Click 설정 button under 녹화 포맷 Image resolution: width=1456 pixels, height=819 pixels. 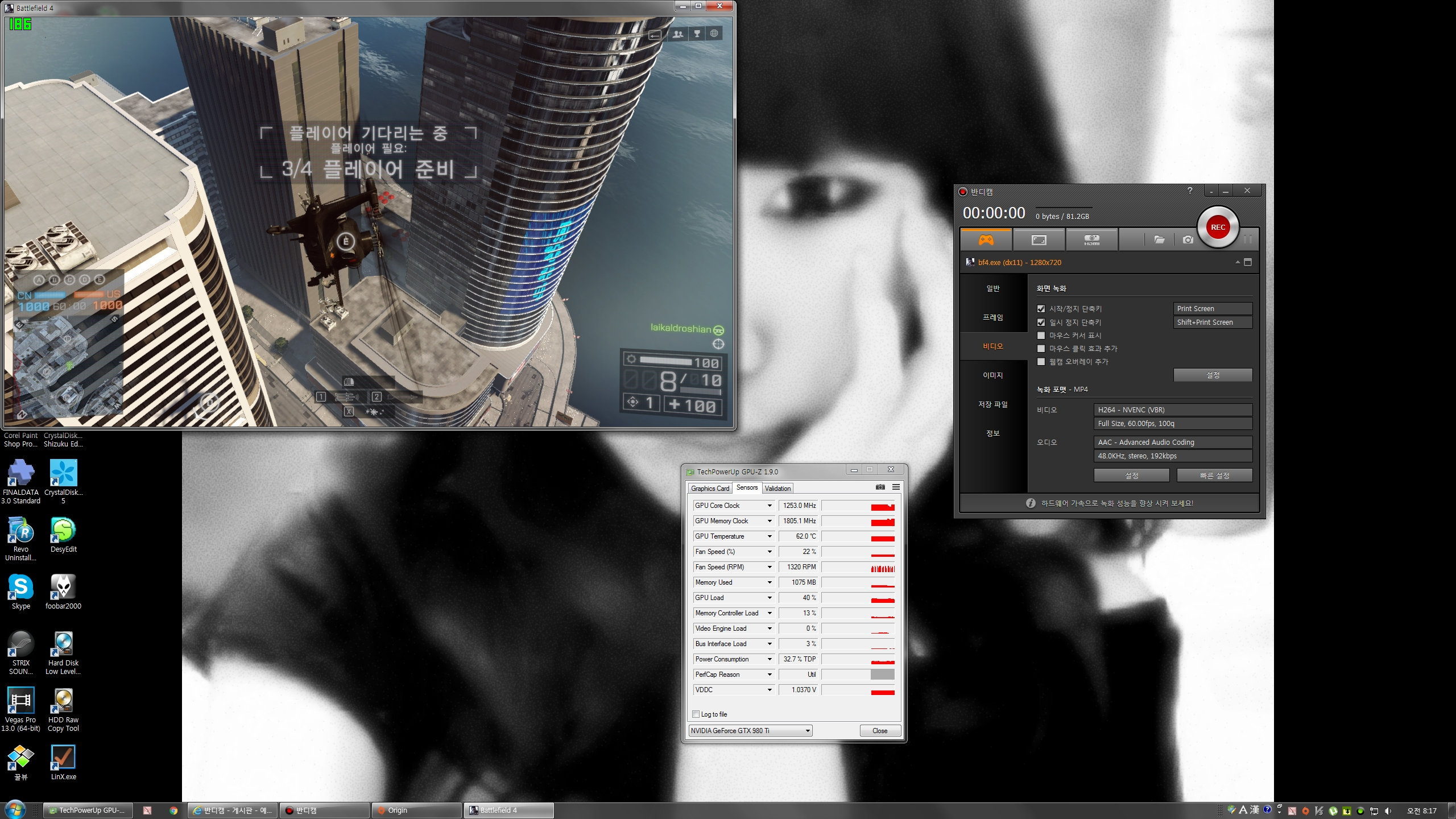tap(1131, 475)
